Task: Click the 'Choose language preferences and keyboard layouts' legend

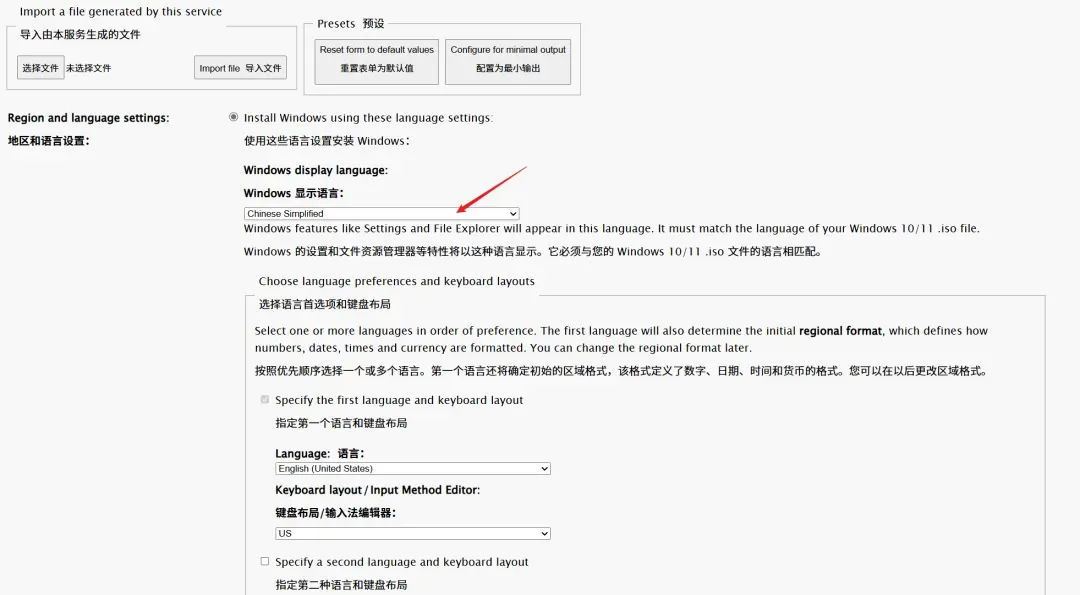Action: (396, 281)
